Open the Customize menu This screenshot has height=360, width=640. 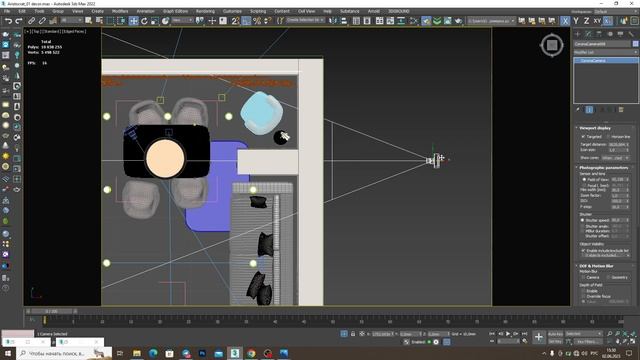(x=232, y=11)
